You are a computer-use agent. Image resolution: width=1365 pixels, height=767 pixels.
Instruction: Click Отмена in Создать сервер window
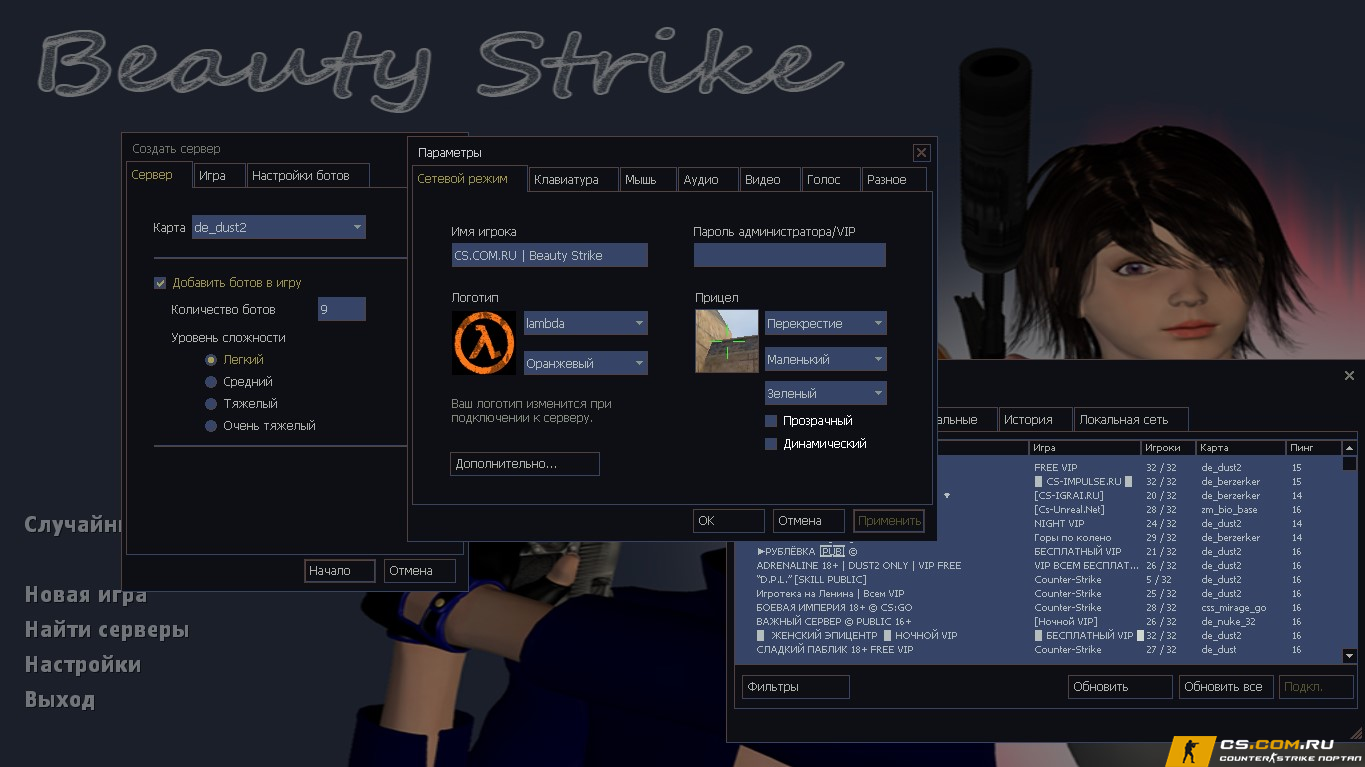point(420,571)
